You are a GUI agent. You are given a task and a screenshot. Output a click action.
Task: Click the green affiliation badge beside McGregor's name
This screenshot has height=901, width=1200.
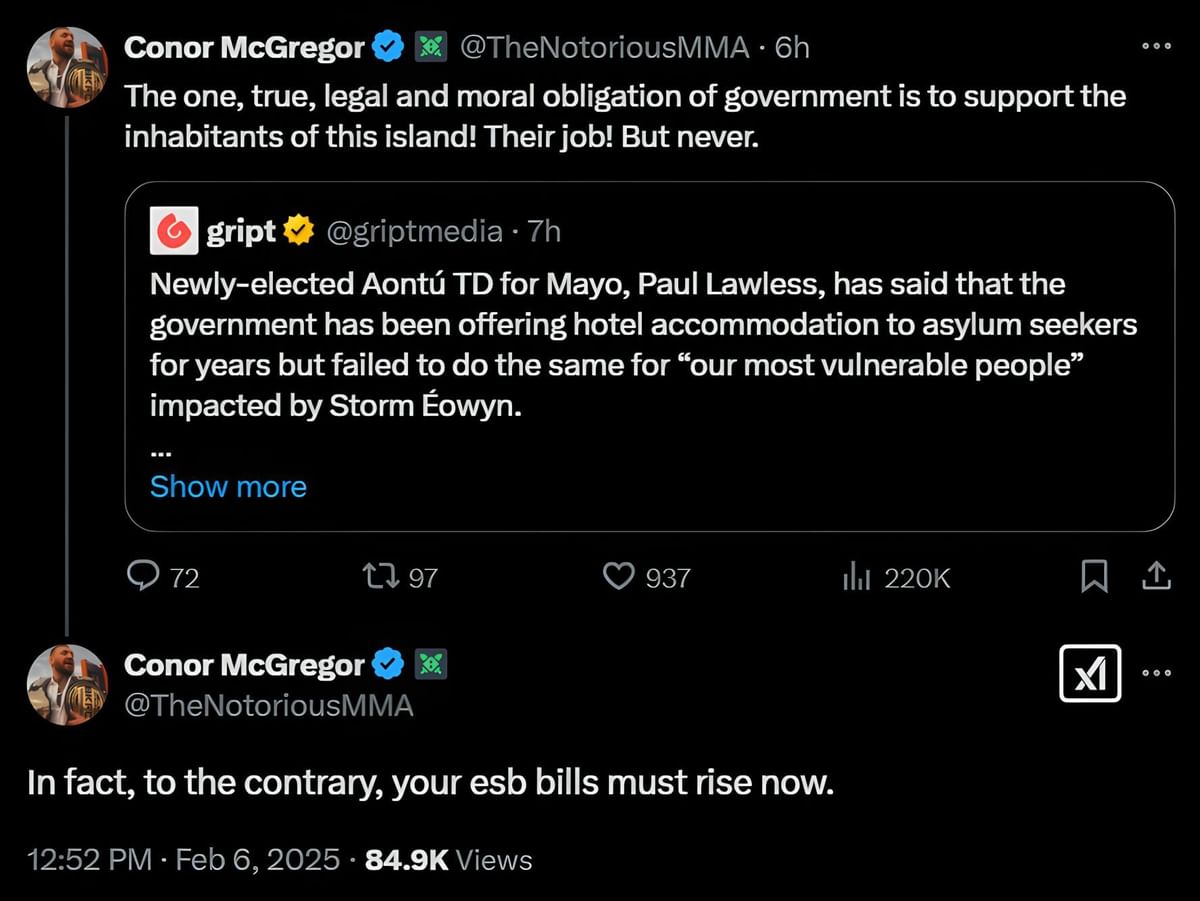click(431, 46)
